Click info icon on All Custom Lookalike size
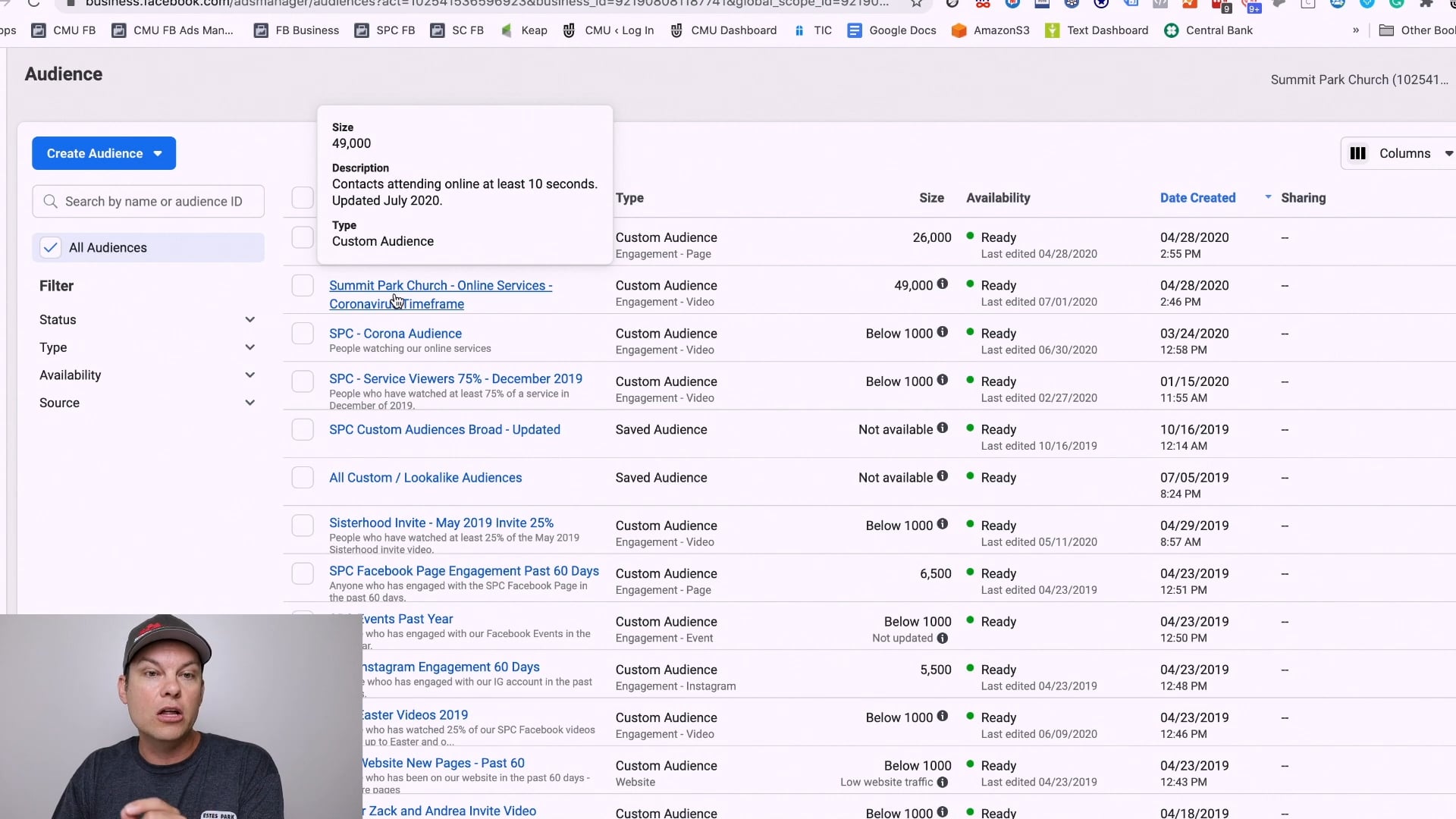The width and height of the screenshot is (1456, 819). pos(942,475)
